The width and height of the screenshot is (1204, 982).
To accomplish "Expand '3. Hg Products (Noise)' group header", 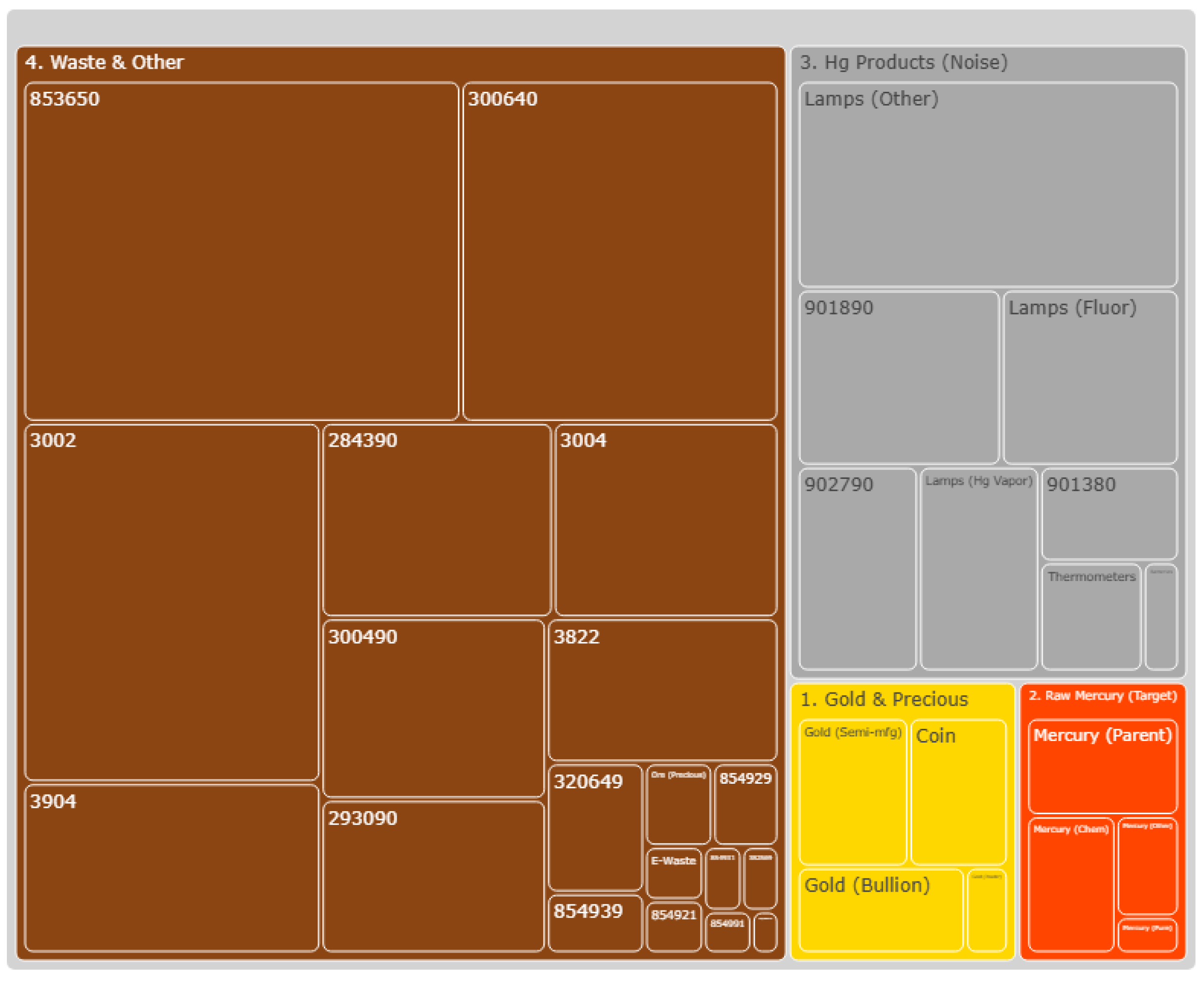I will pos(903,62).
